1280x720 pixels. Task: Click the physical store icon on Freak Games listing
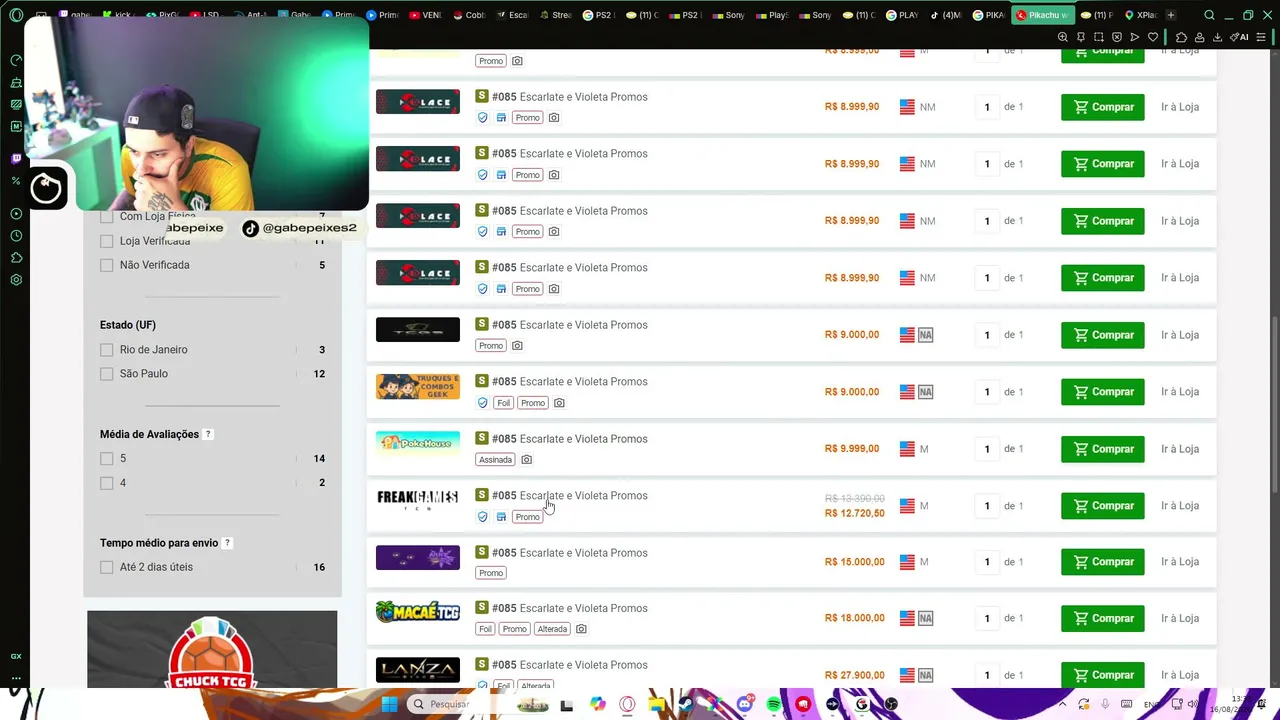pos(501,517)
